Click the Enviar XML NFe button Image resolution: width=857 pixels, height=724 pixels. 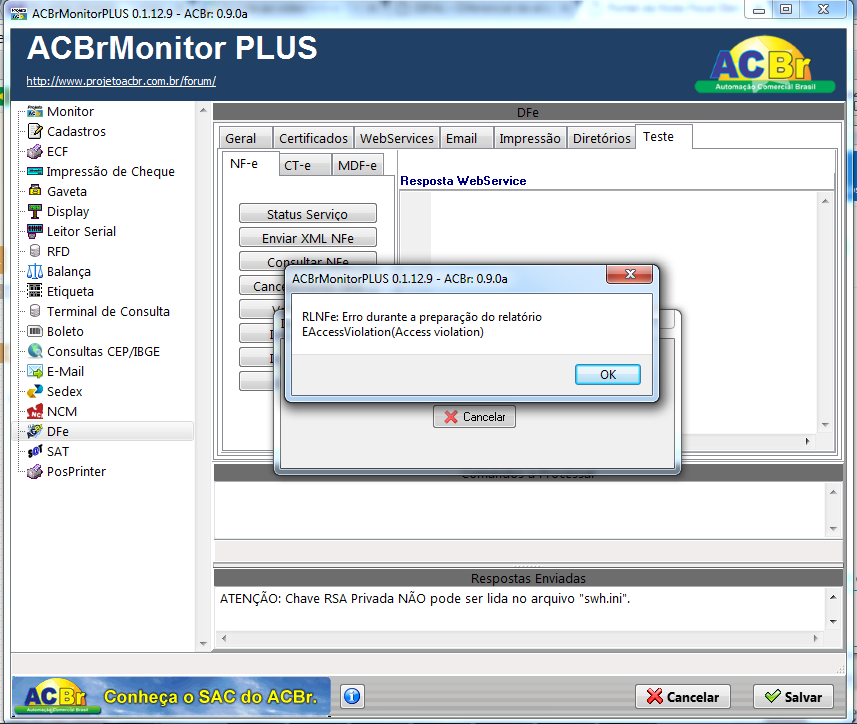click(308, 238)
